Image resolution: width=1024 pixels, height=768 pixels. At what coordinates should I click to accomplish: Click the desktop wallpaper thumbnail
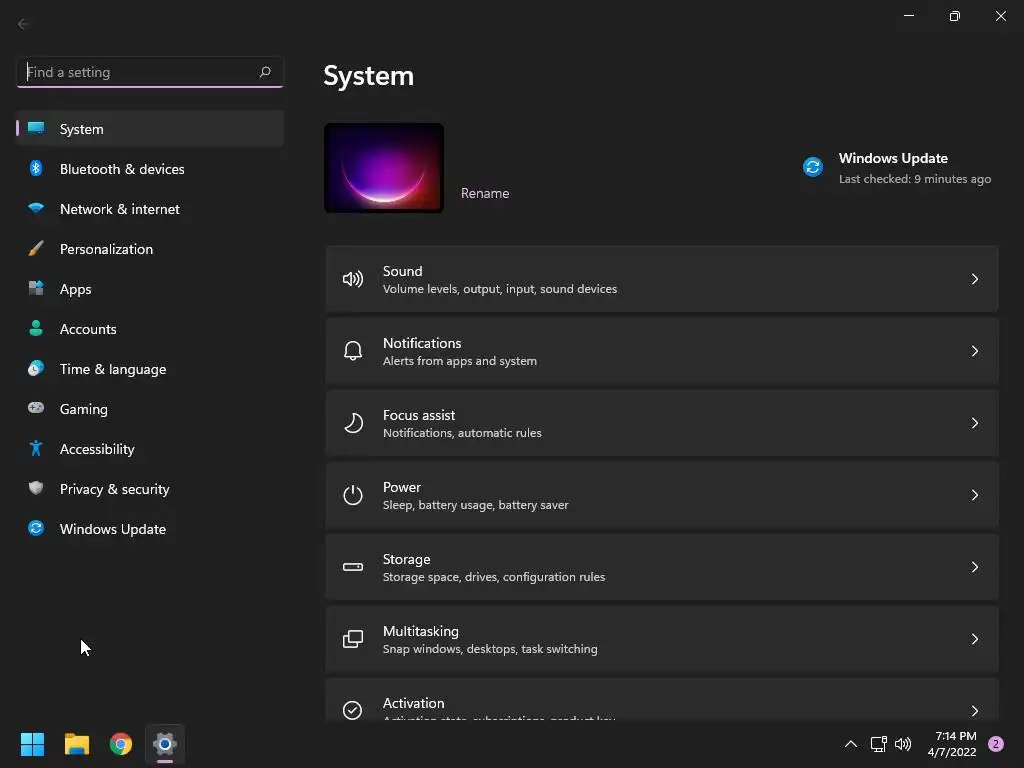tap(384, 168)
